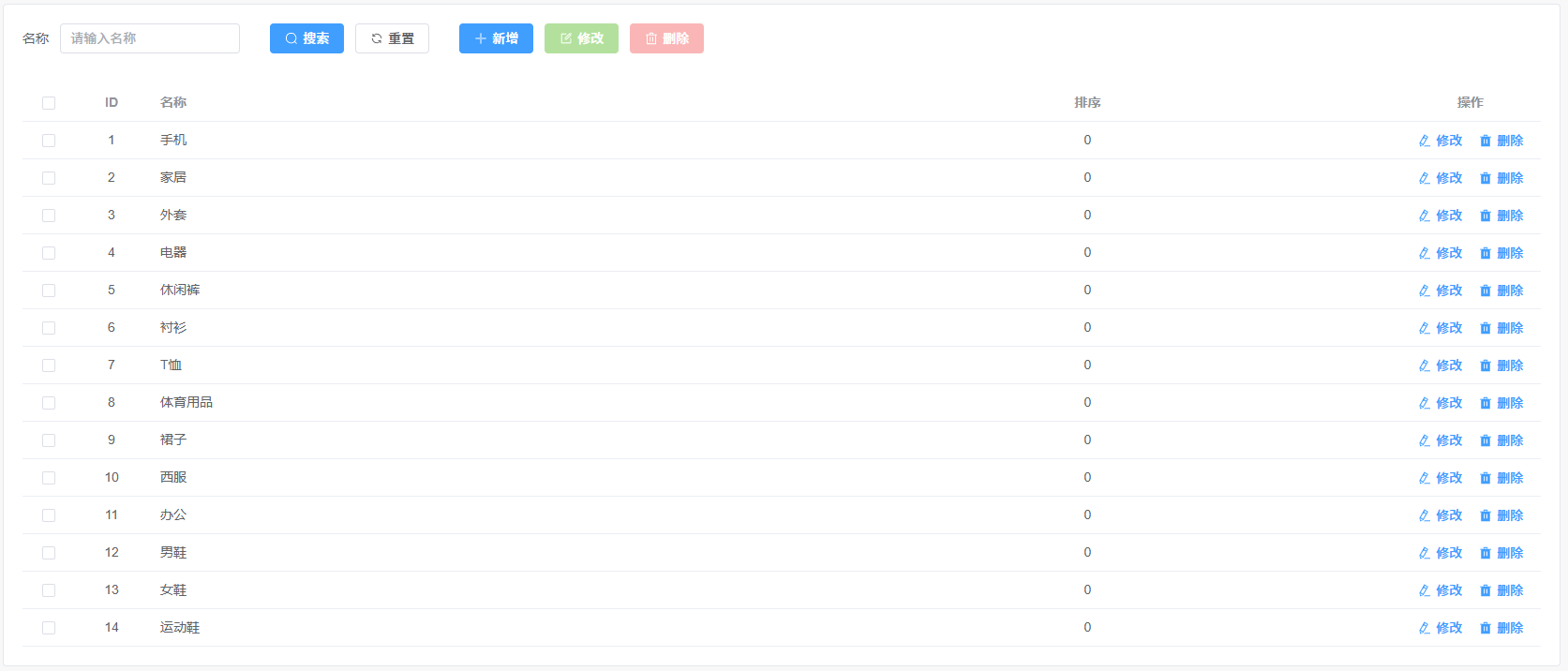Screen dimensions: 1568x671
Task: Click the pencil icon in T恤 row
Action: click(1424, 365)
